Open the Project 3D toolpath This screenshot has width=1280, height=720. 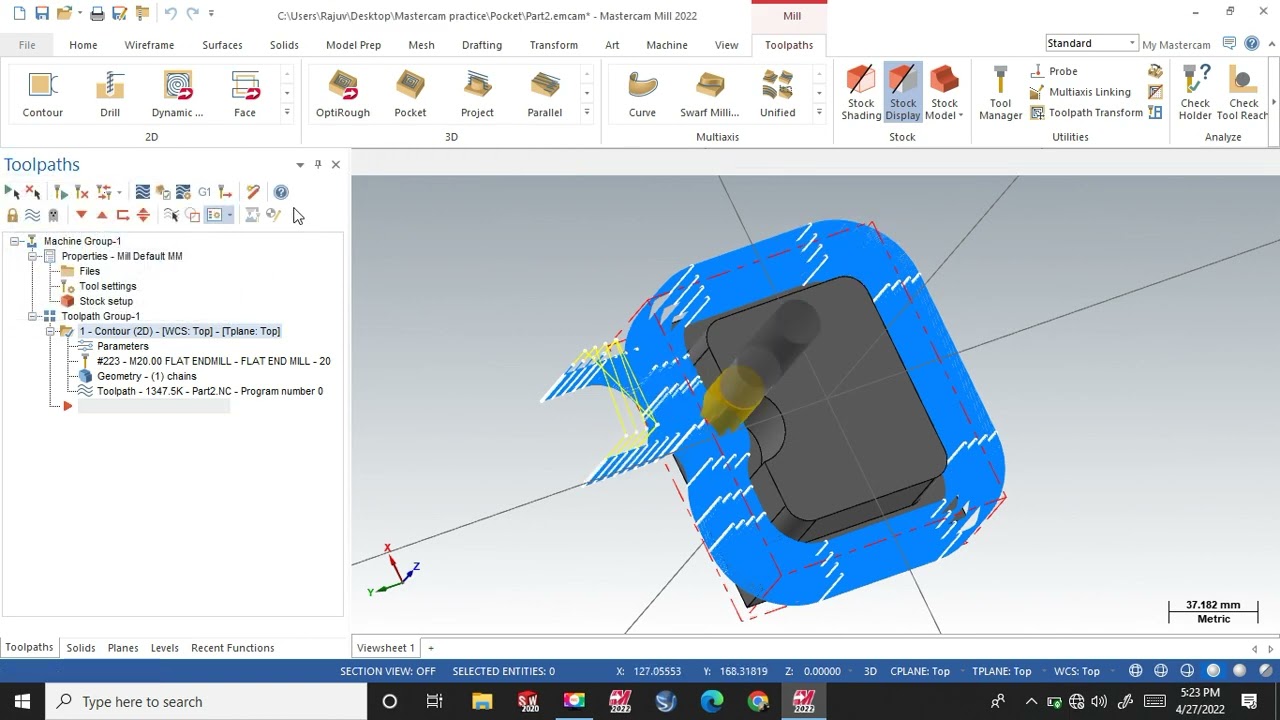(x=477, y=95)
